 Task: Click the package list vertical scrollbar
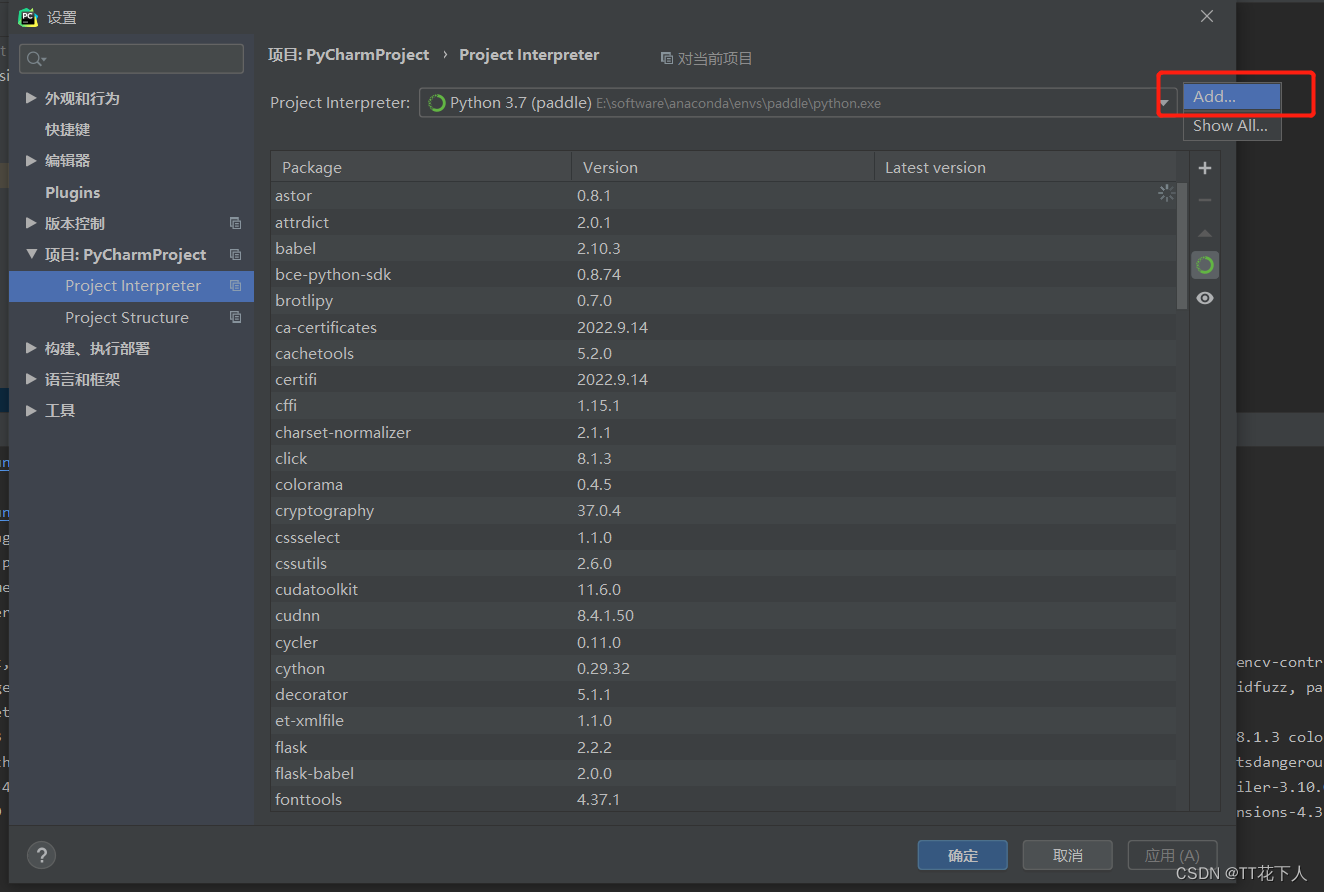(1182, 245)
